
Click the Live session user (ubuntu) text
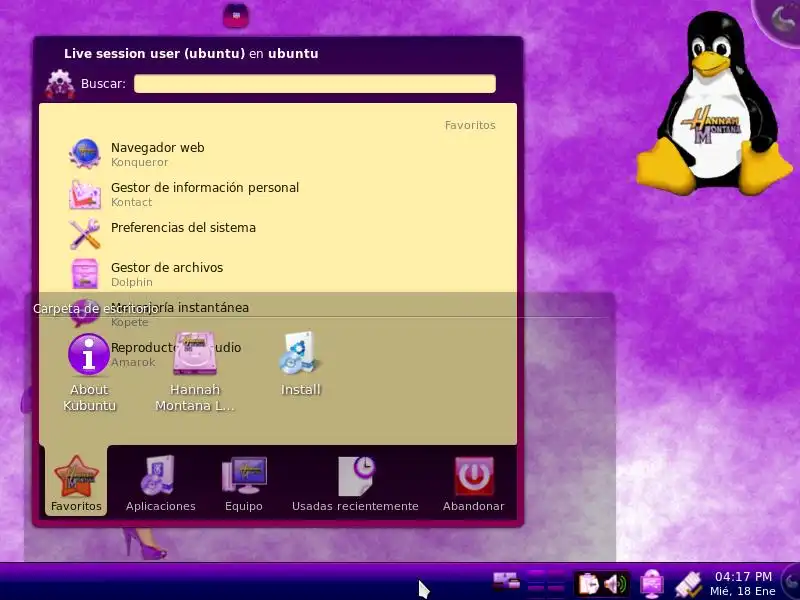click(x=155, y=54)
